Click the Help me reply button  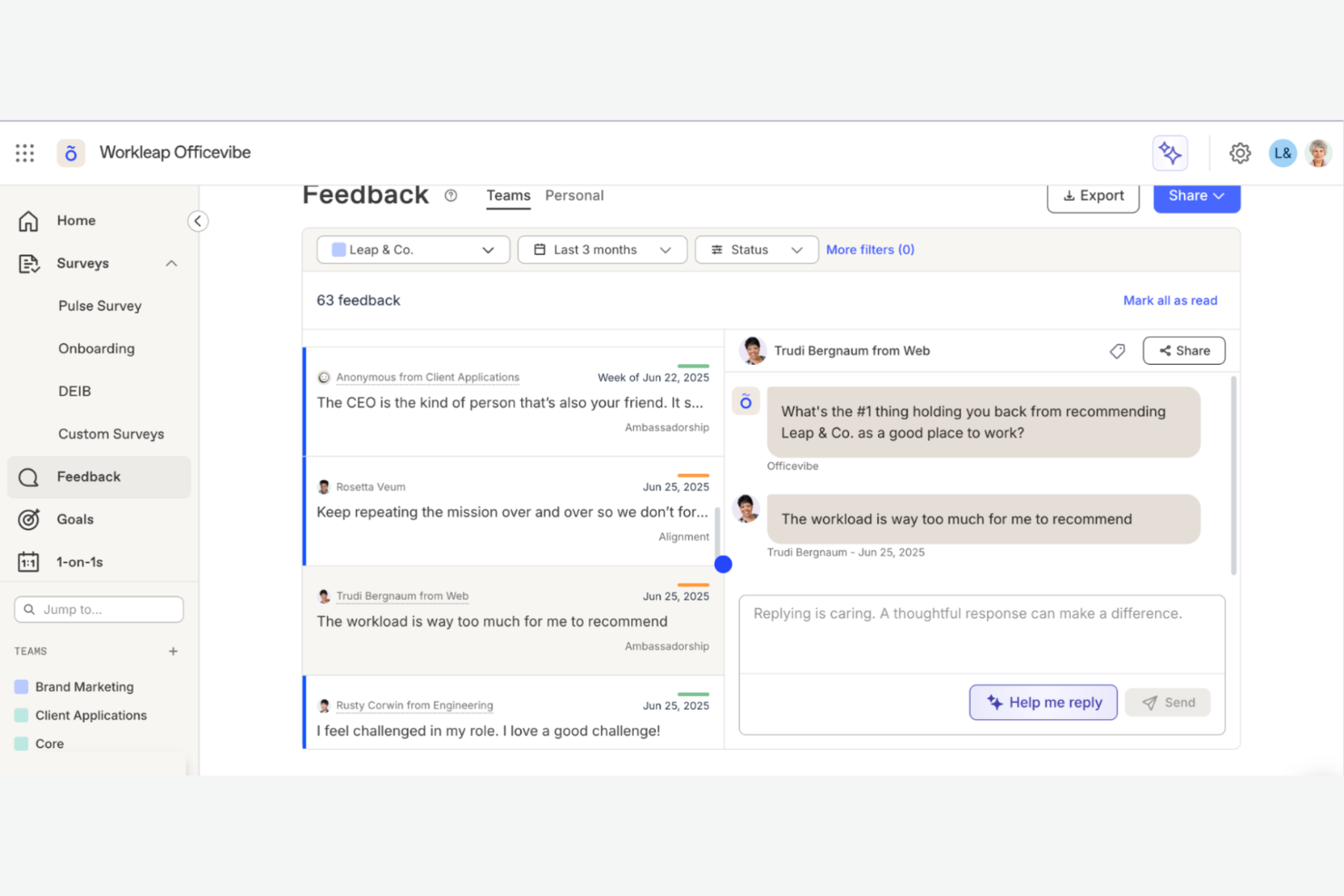tap(1043, 702)
